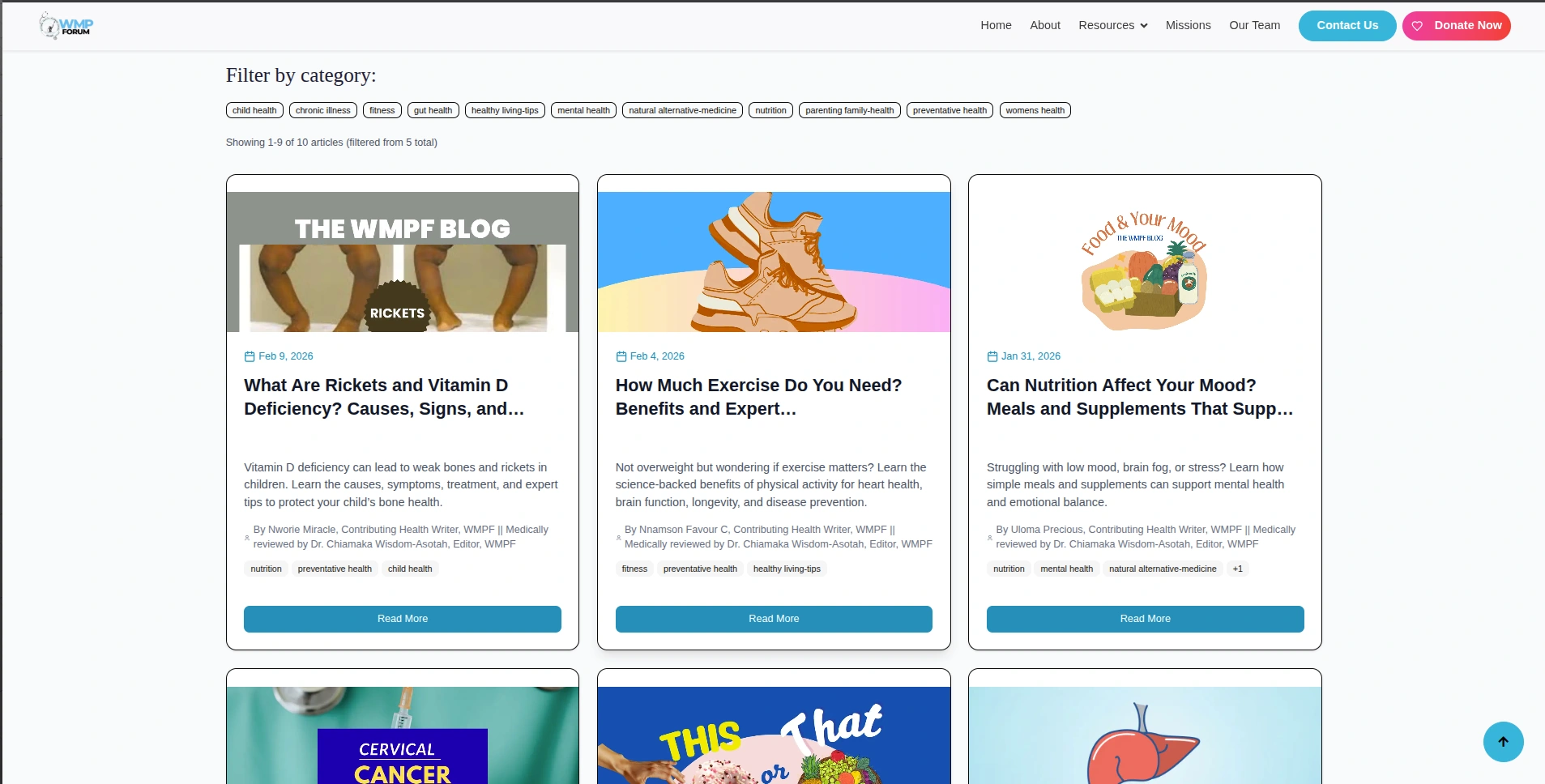Viewport: 1545px width, 784px height.
Task: Click the Rickets blog thumbnail
Action: pyautogui.click(x=403, y=262)
